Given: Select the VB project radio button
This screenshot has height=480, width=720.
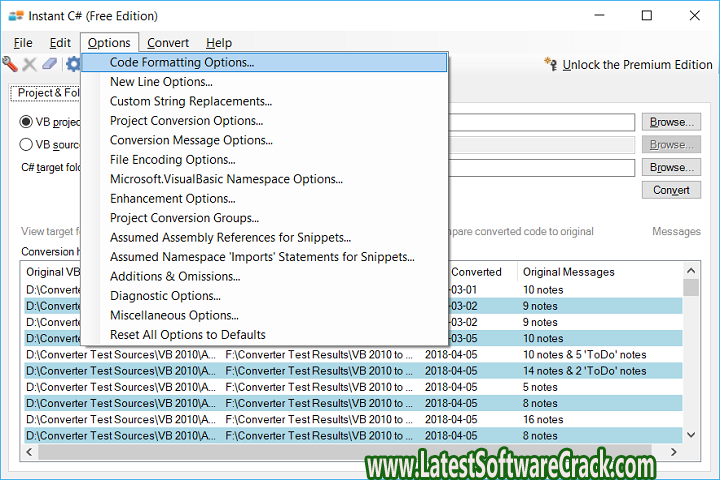Looking at the screenshot, I should click(x=26, y=122).
